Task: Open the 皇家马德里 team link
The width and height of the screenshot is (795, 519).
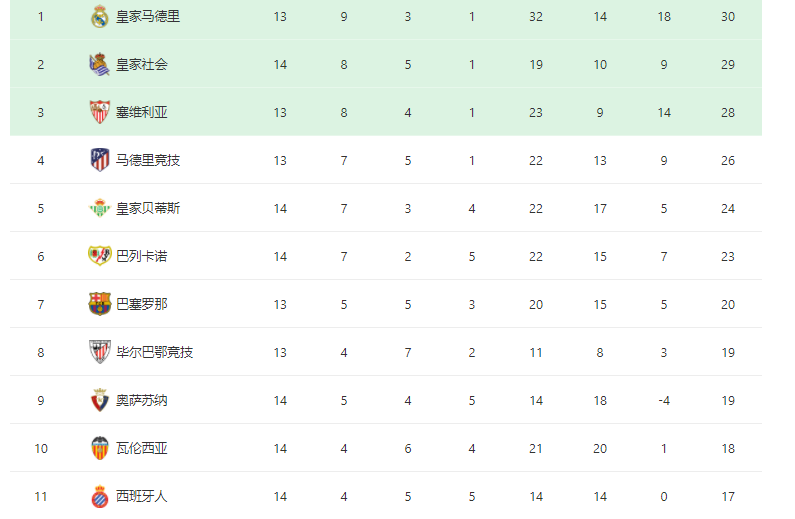Action: [148, 17]
